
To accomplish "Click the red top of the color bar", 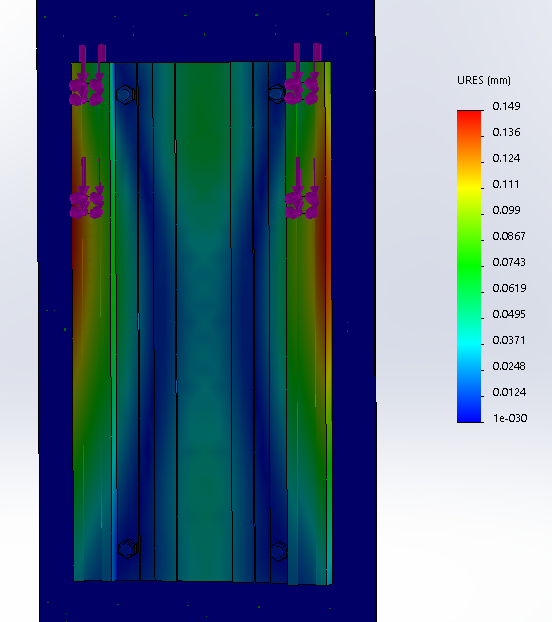I will (469, 117).
